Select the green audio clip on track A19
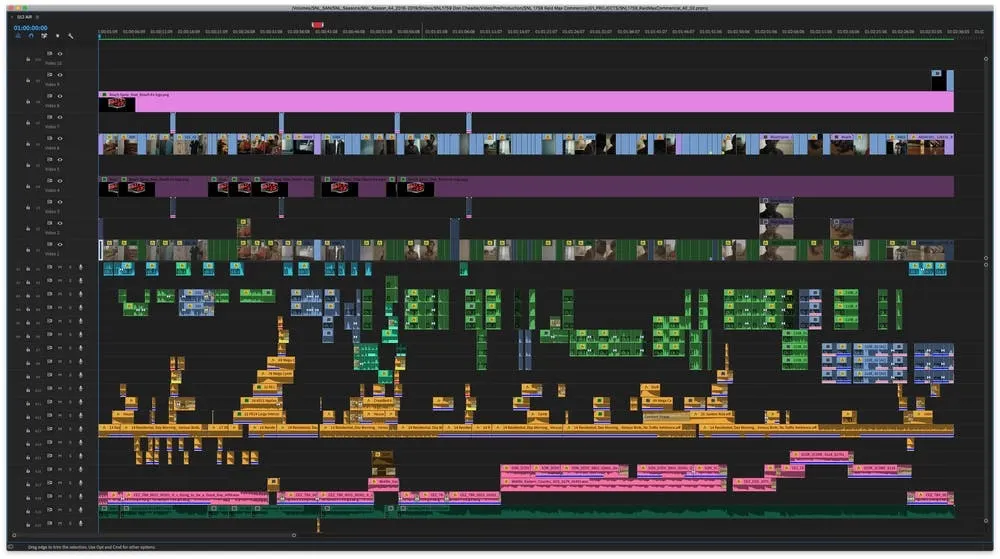The image size is (1000, 559). tap(526, 511)
